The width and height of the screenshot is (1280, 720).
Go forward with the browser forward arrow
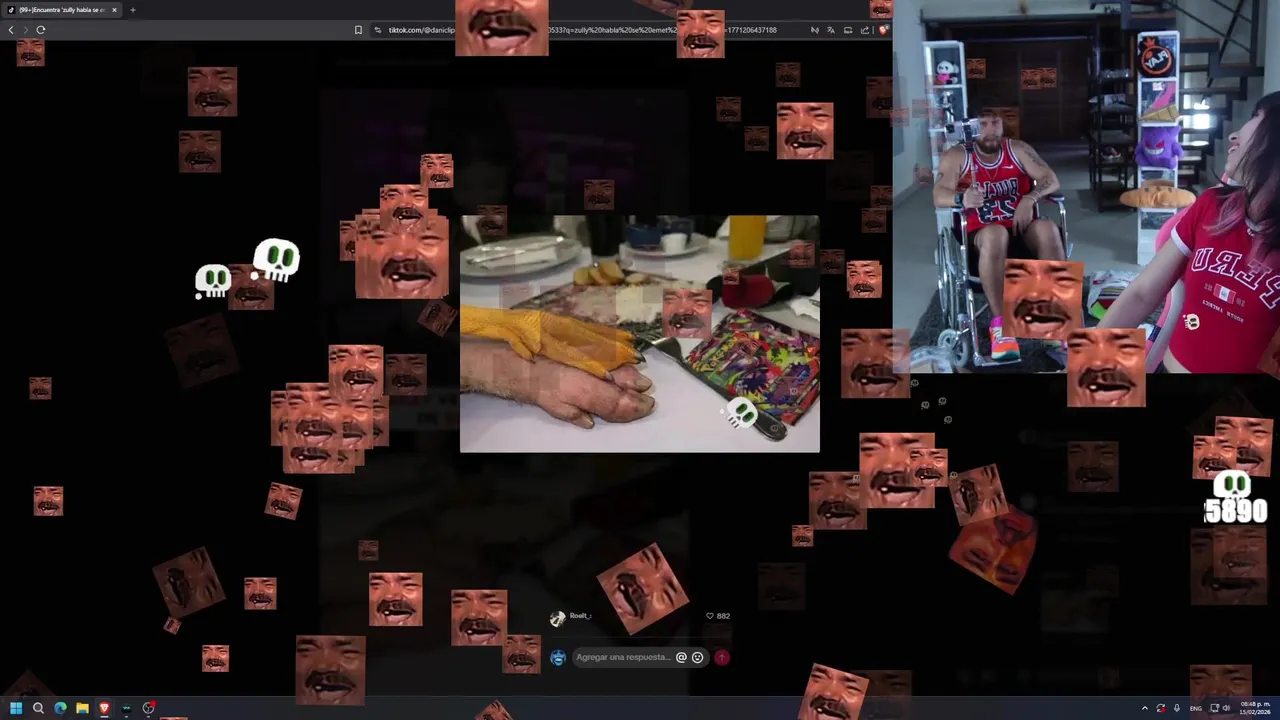[26, 30]
